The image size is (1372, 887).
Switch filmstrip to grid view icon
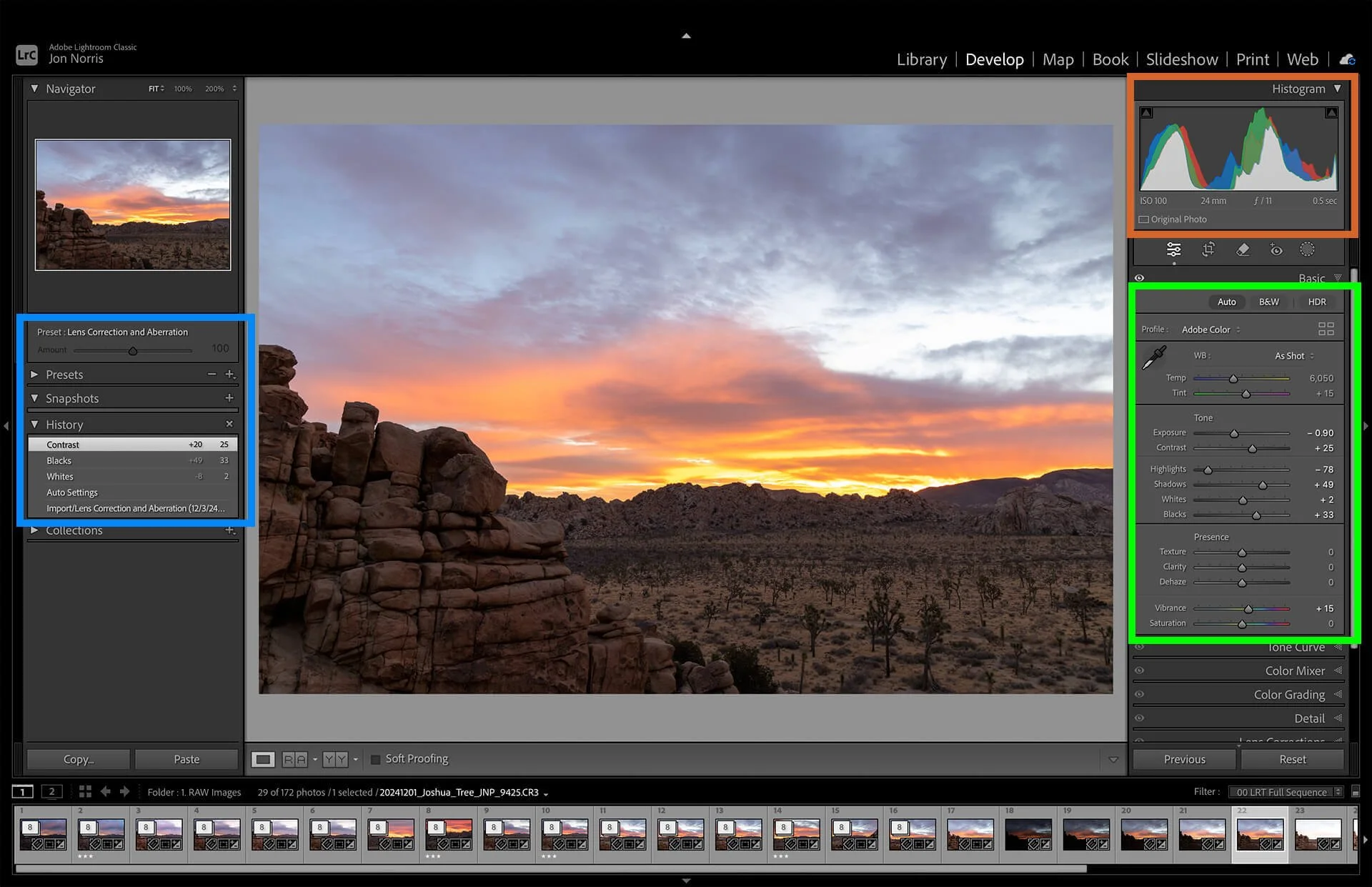pyautogui.click(x=85, y=791)
